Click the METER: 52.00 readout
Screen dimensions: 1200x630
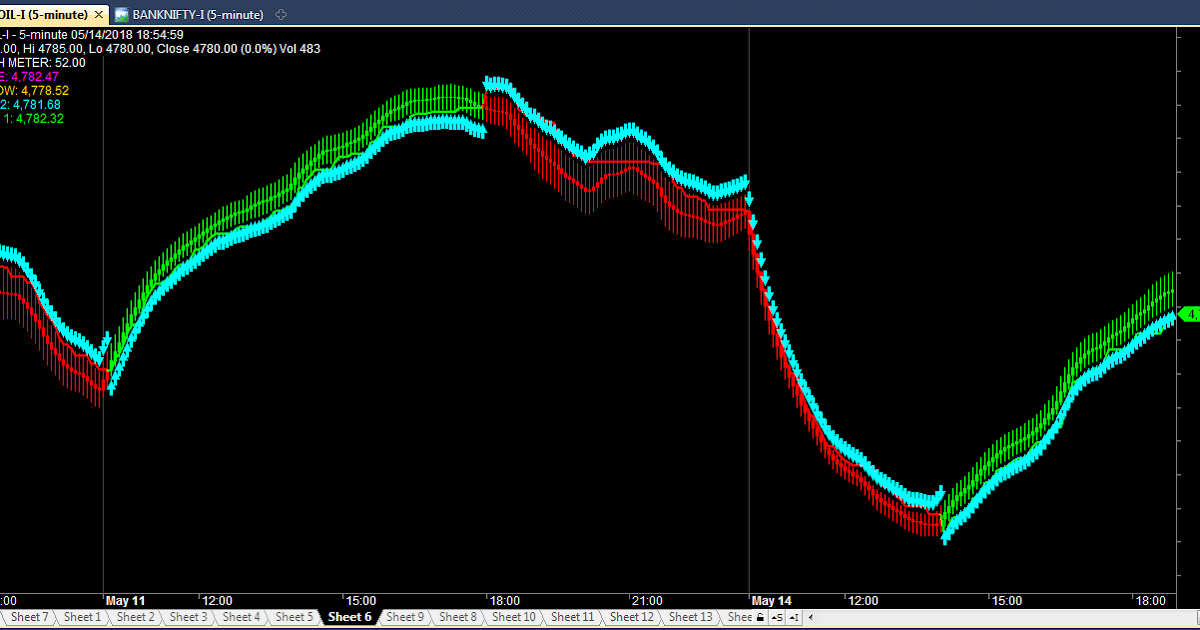[x=47, y=62]
